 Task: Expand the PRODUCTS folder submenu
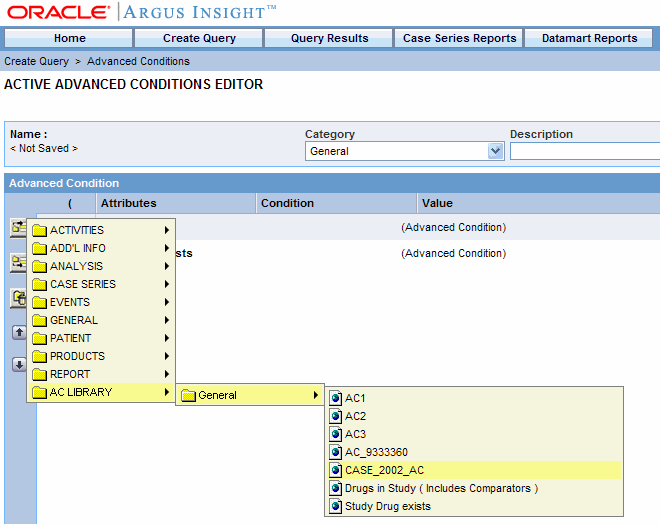tap(77, 356)
